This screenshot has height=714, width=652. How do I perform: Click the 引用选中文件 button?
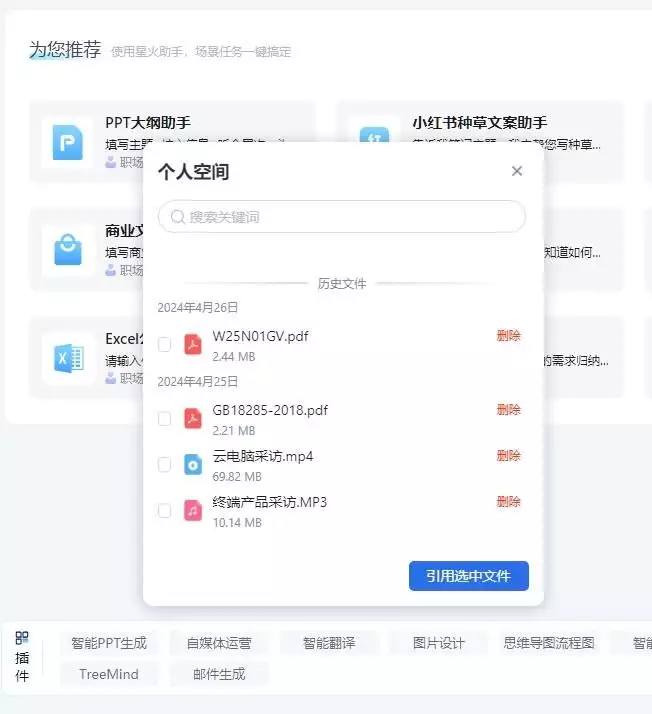(469, 576)
